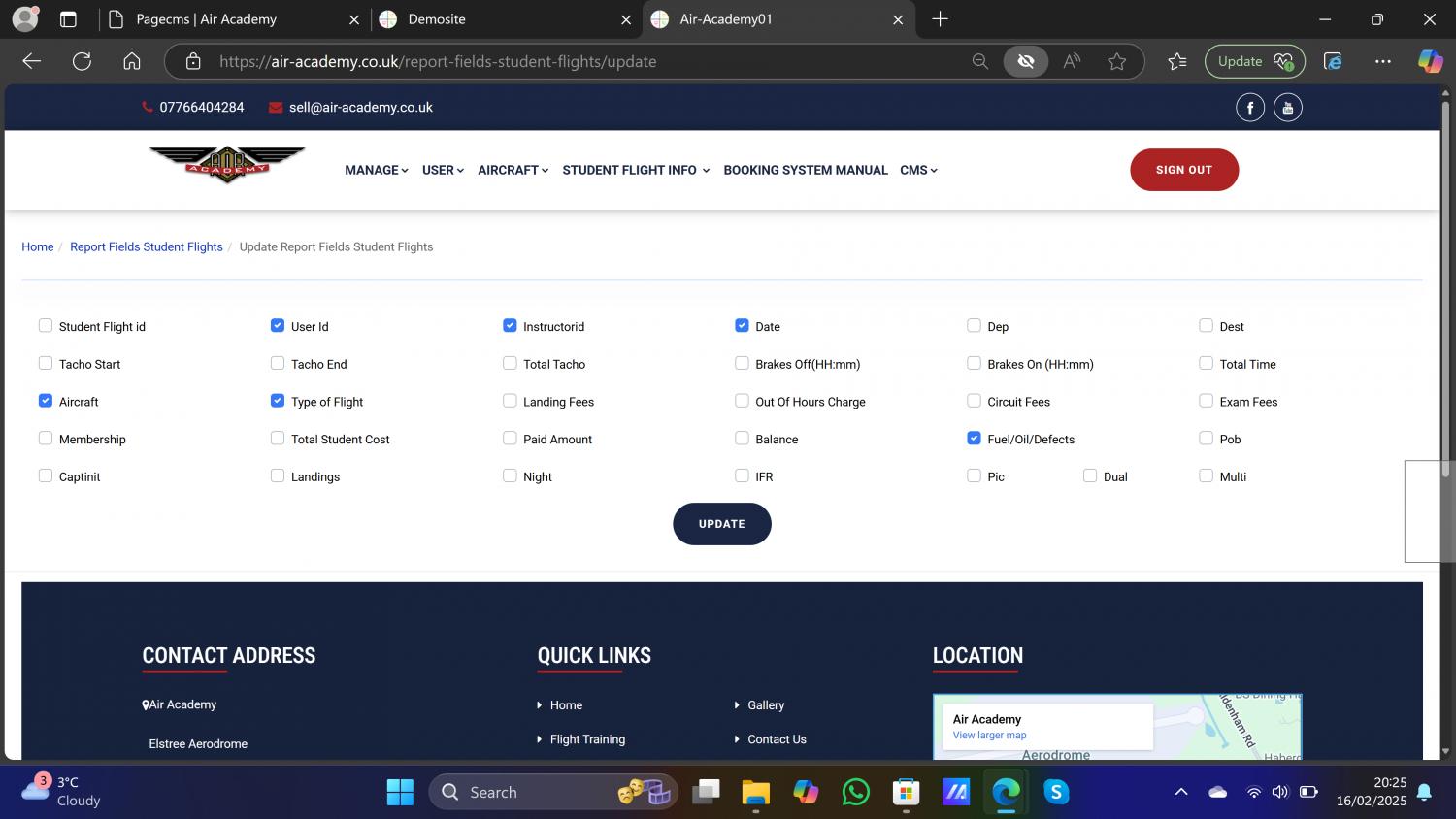Click the Air Academy winged logo
This screenshot has width=1456, height=819.
(x=227, y=165)
